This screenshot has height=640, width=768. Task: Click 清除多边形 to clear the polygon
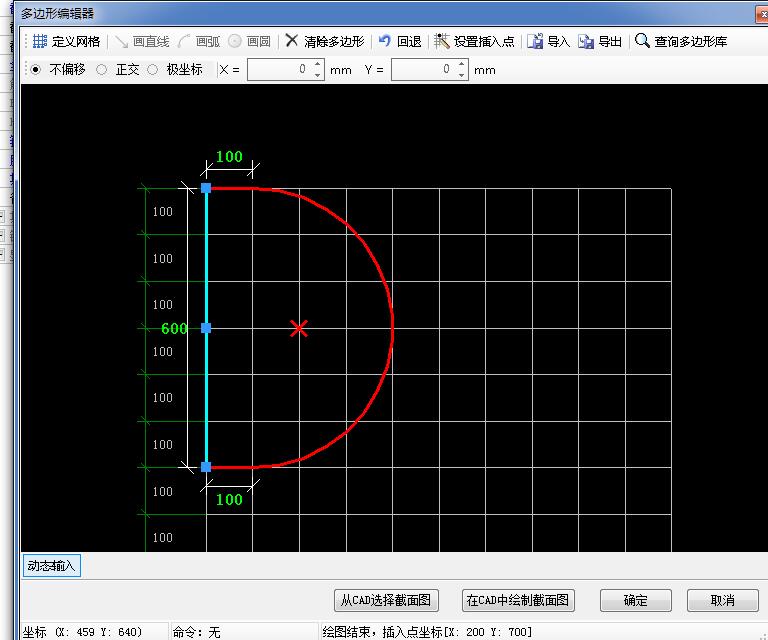tap(325, 42)
